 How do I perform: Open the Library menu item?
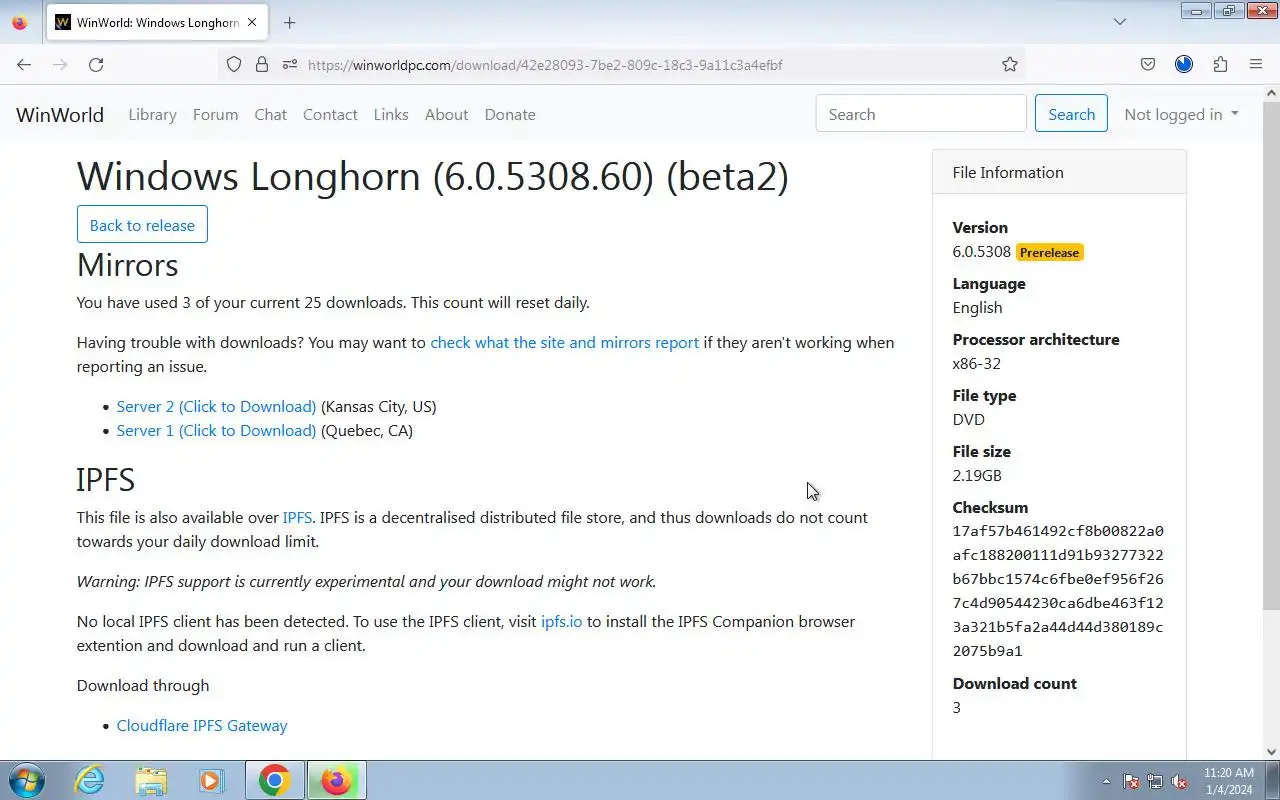pos(152,114)
